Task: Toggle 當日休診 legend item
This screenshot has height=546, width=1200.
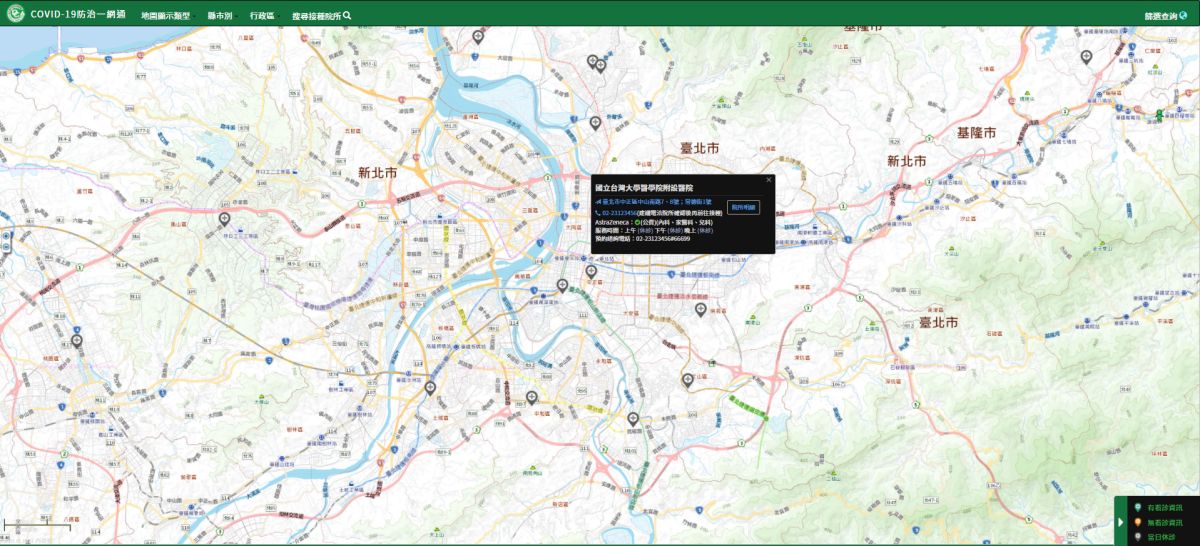Action: pyautogui.click(x=1161, y=536)
